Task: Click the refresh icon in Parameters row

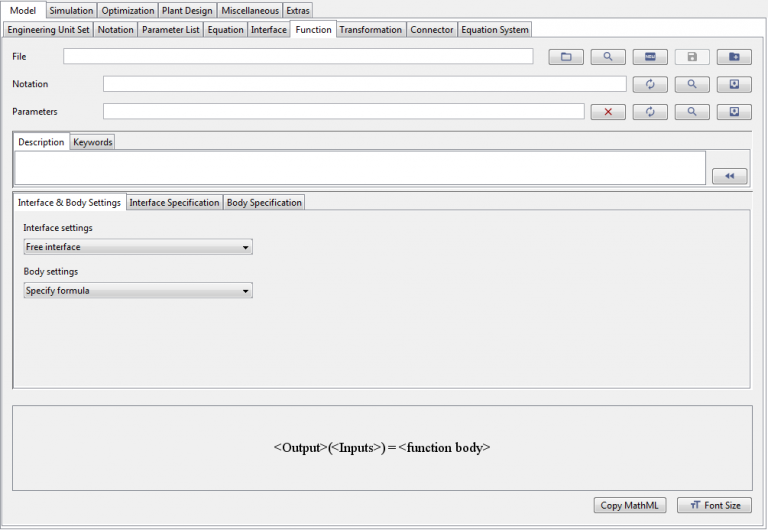Action: [x=650, y=112]
